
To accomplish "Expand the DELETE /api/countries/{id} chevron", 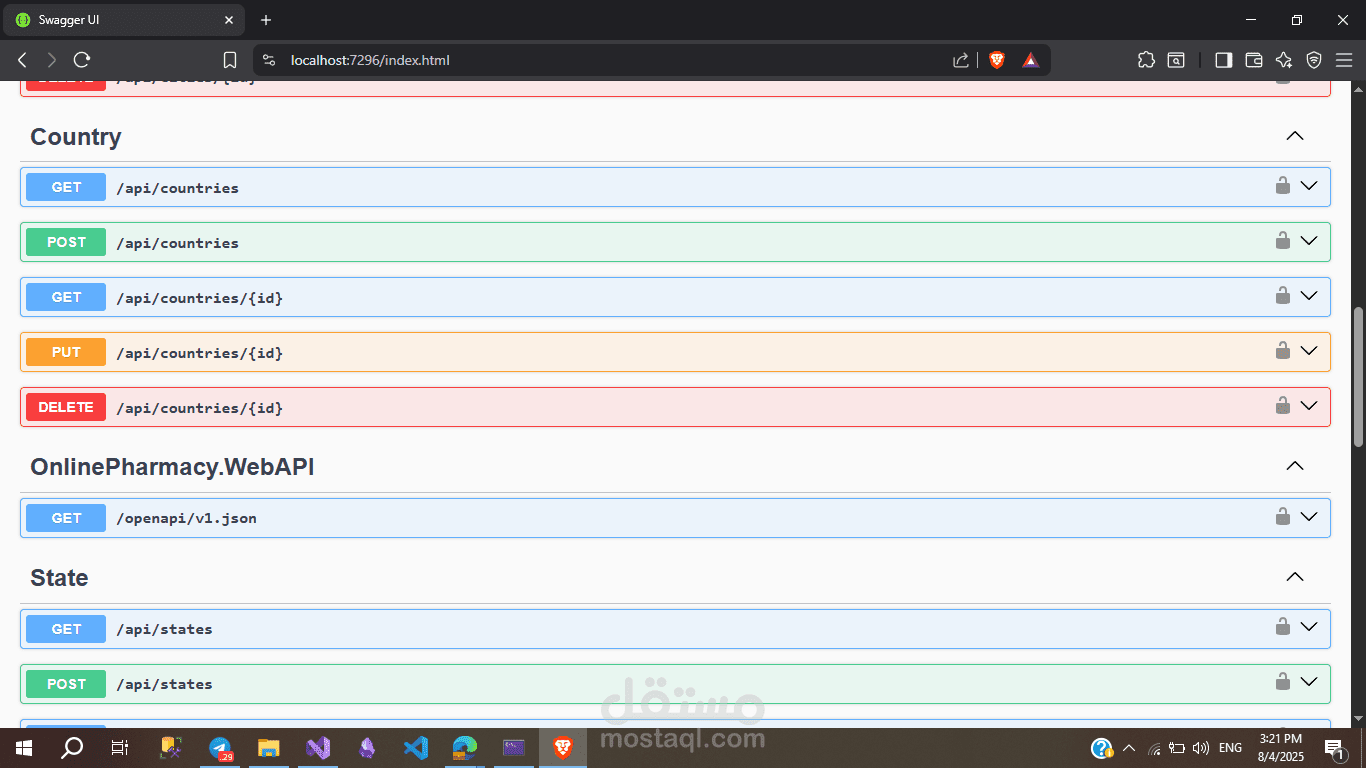I will pos(1309,405).
